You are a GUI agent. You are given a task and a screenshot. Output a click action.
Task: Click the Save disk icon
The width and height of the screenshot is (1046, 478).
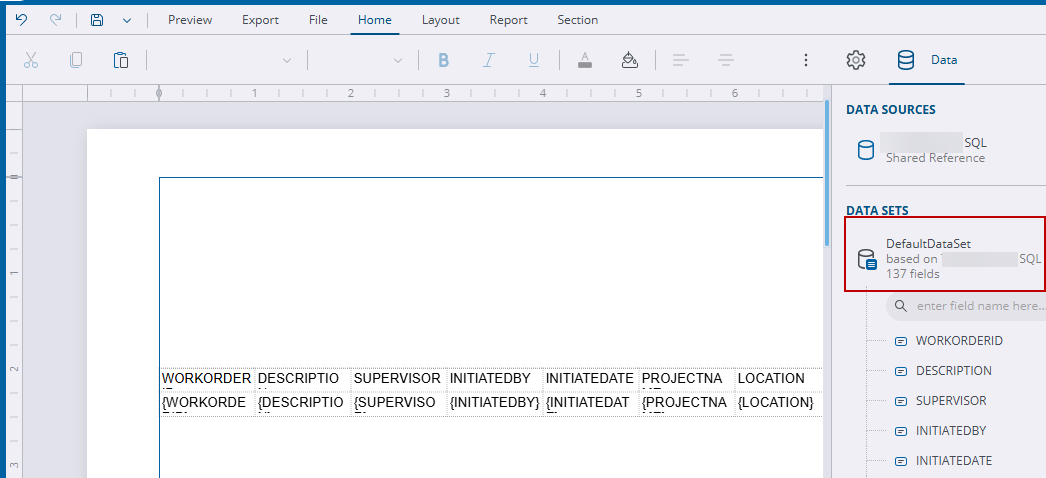(97, 20)
